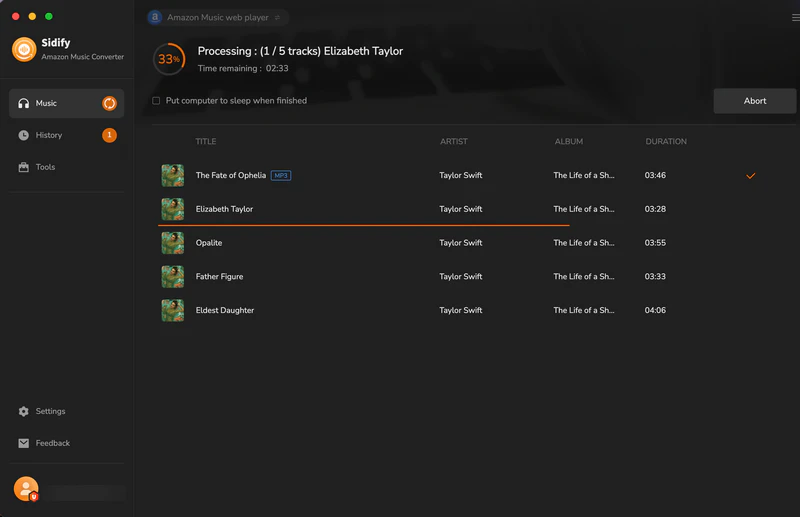
Task: Click album art for Father Figure
Action: tap(172, 277)
